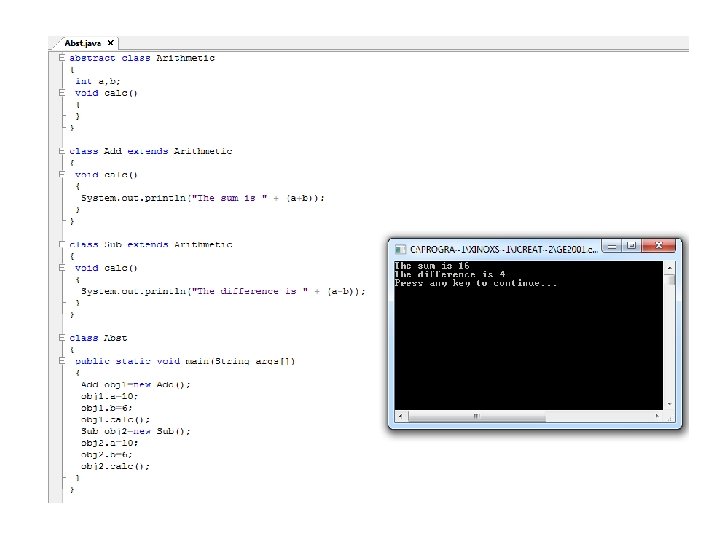The height and width of the screenshot is (540, 720).
Task: Collapse the Sub calc() method fold
Action: point(62,268)
